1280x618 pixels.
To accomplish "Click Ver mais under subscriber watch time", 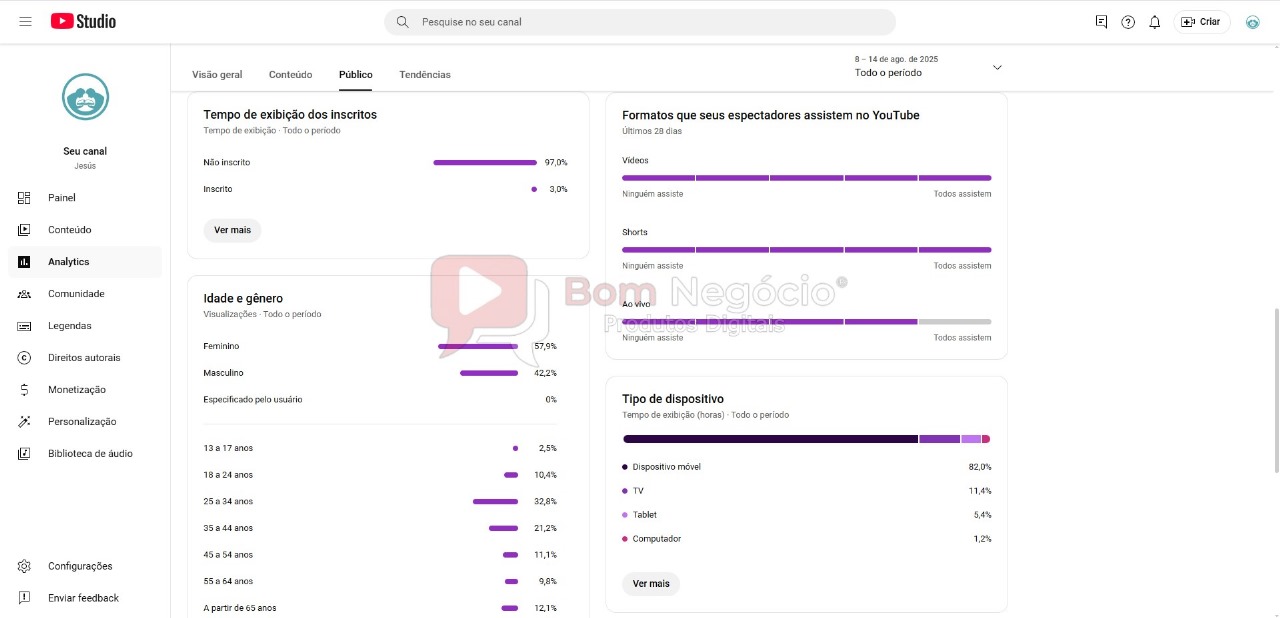I will coord(232,230).
